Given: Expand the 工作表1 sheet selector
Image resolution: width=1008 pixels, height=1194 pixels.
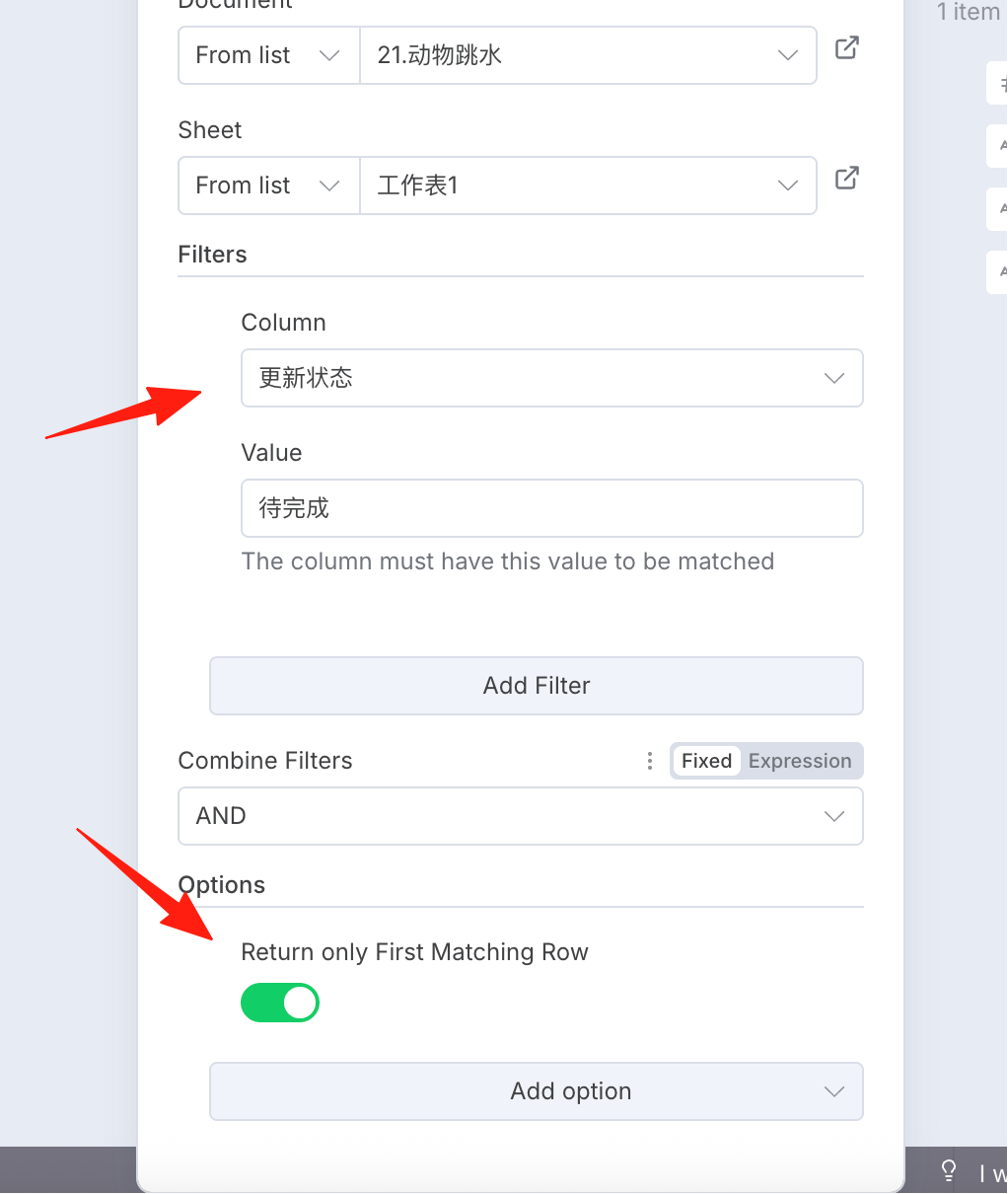Looking at the screenshot, I should click(588, 186).
